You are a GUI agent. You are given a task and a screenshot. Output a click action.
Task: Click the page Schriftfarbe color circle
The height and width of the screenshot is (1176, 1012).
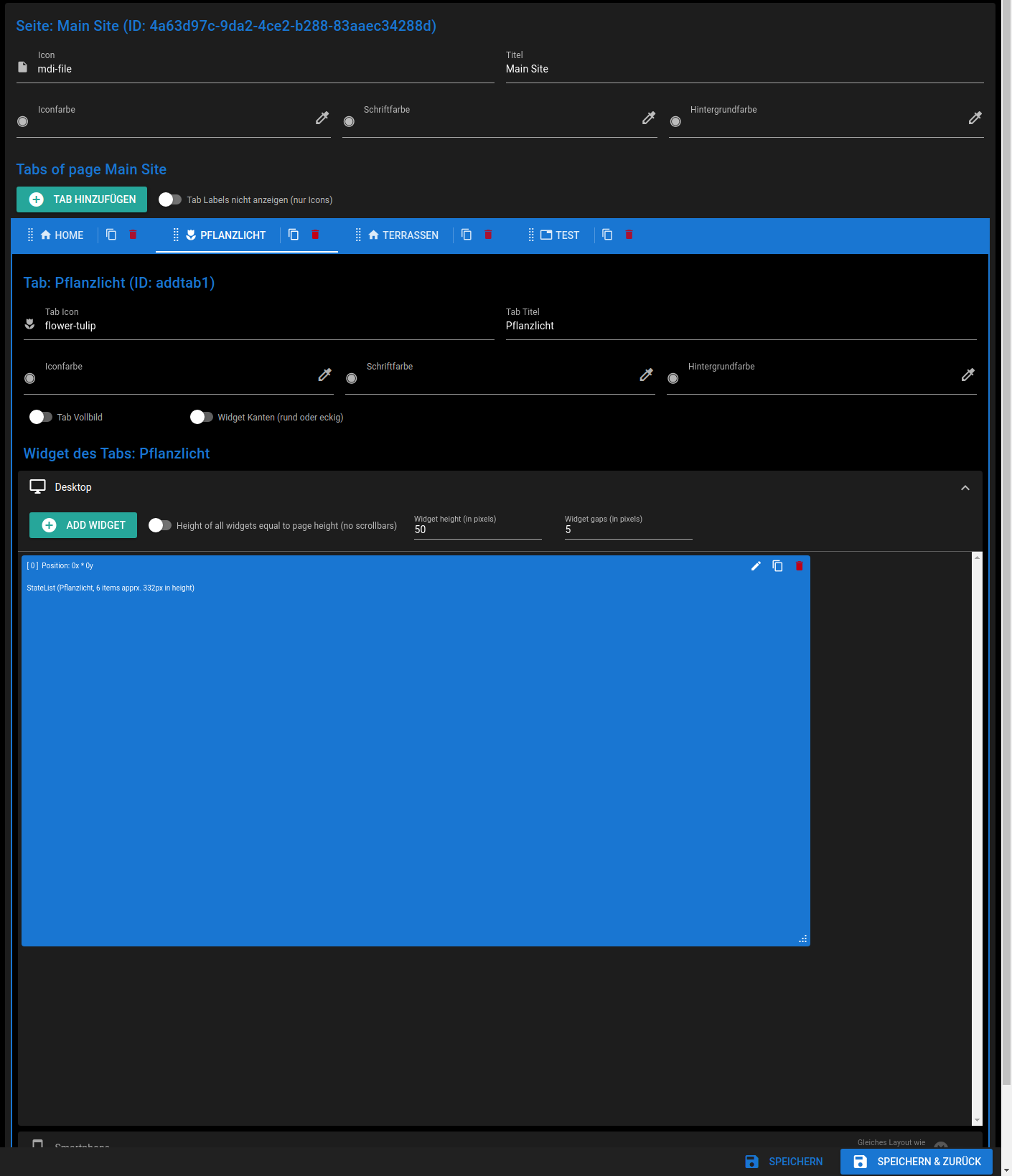[x=349, y=121]
